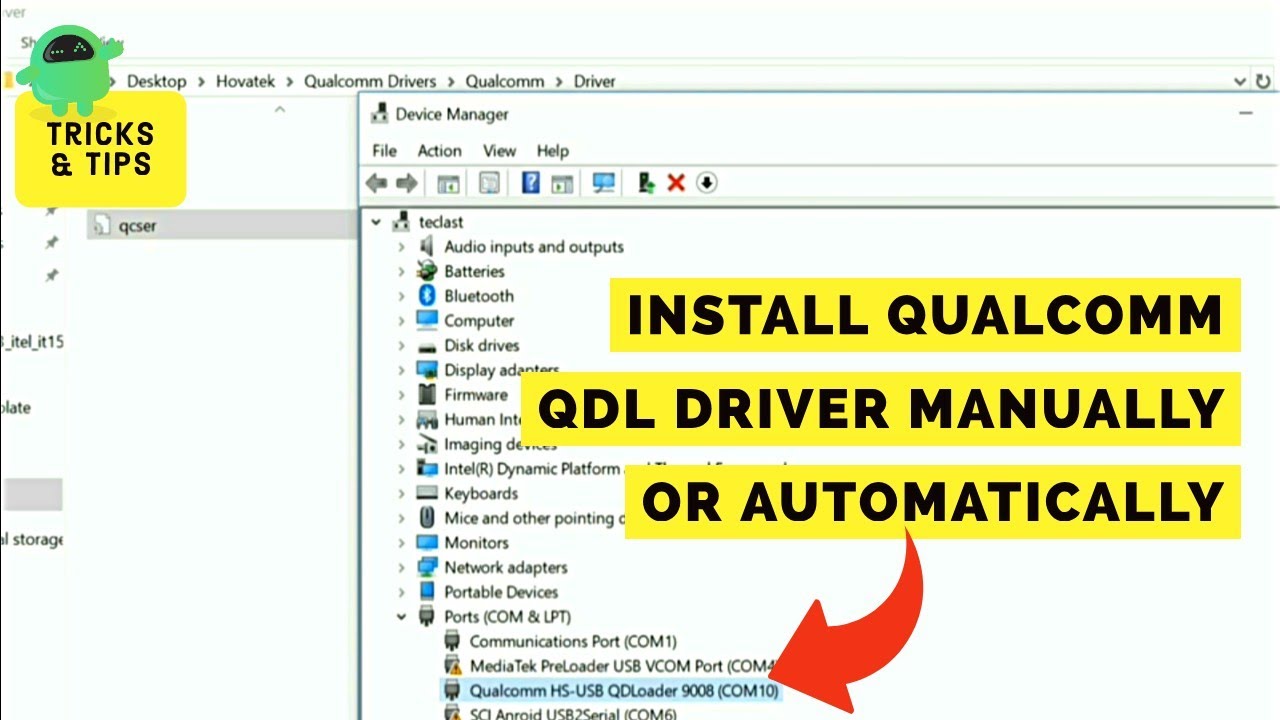Expand the Firmware node
The image size is (1280, 720).
tap(401, 394)
